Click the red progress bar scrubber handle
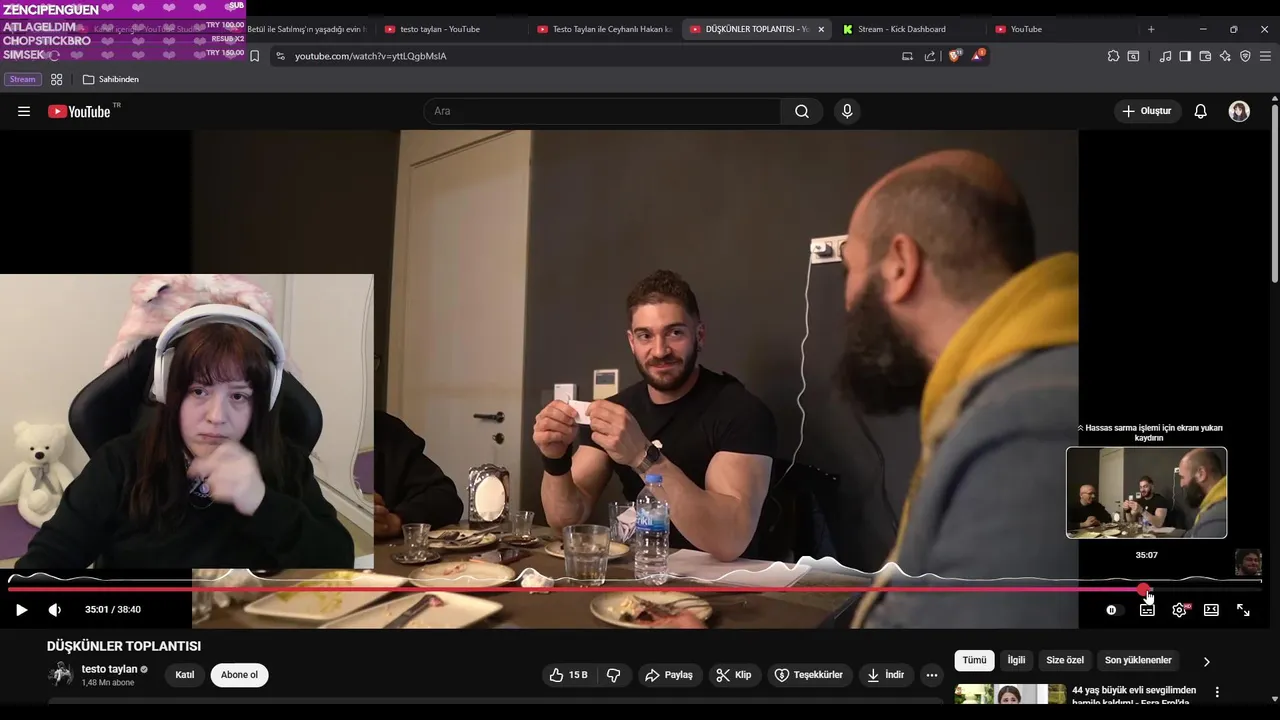Viewport: 1280px width, 720px height. [1144, 590]
